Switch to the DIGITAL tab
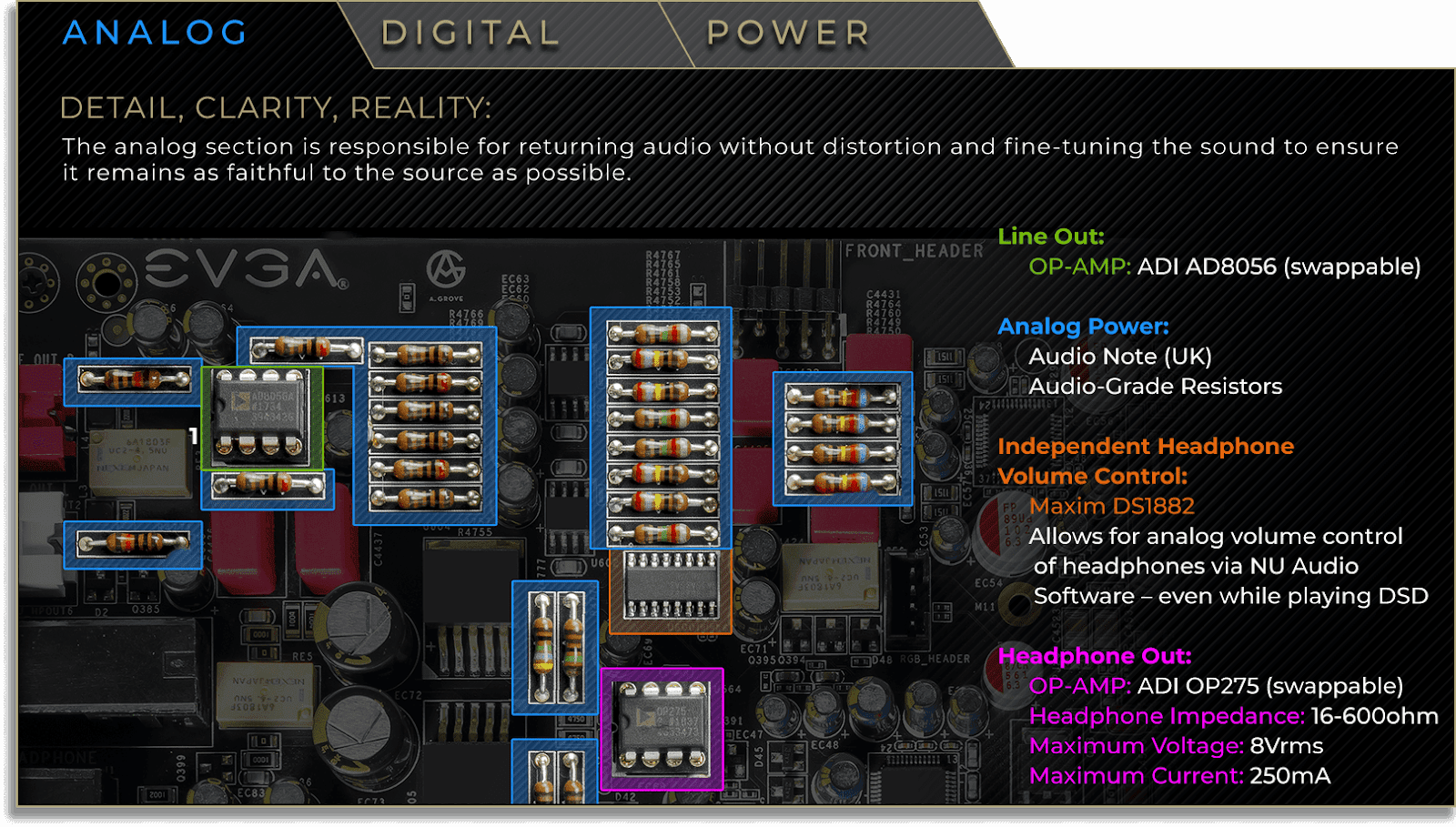 (x=470, y=35)
